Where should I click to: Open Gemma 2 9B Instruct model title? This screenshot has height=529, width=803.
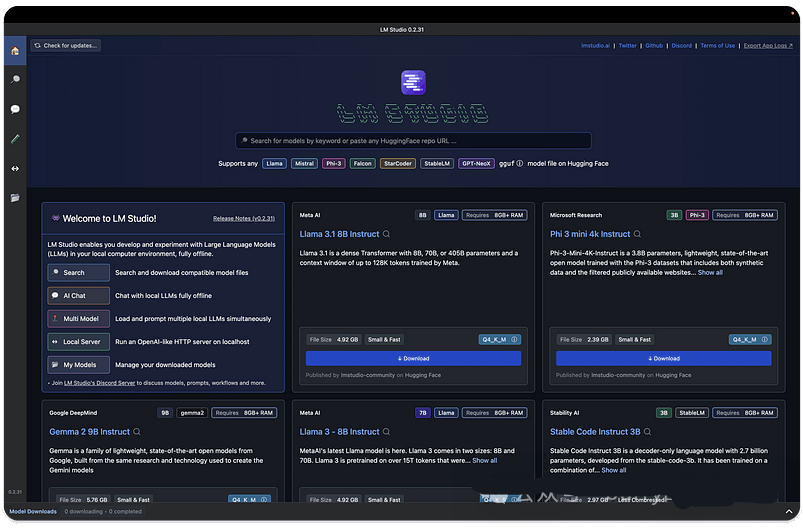click(x=90, y=432)
